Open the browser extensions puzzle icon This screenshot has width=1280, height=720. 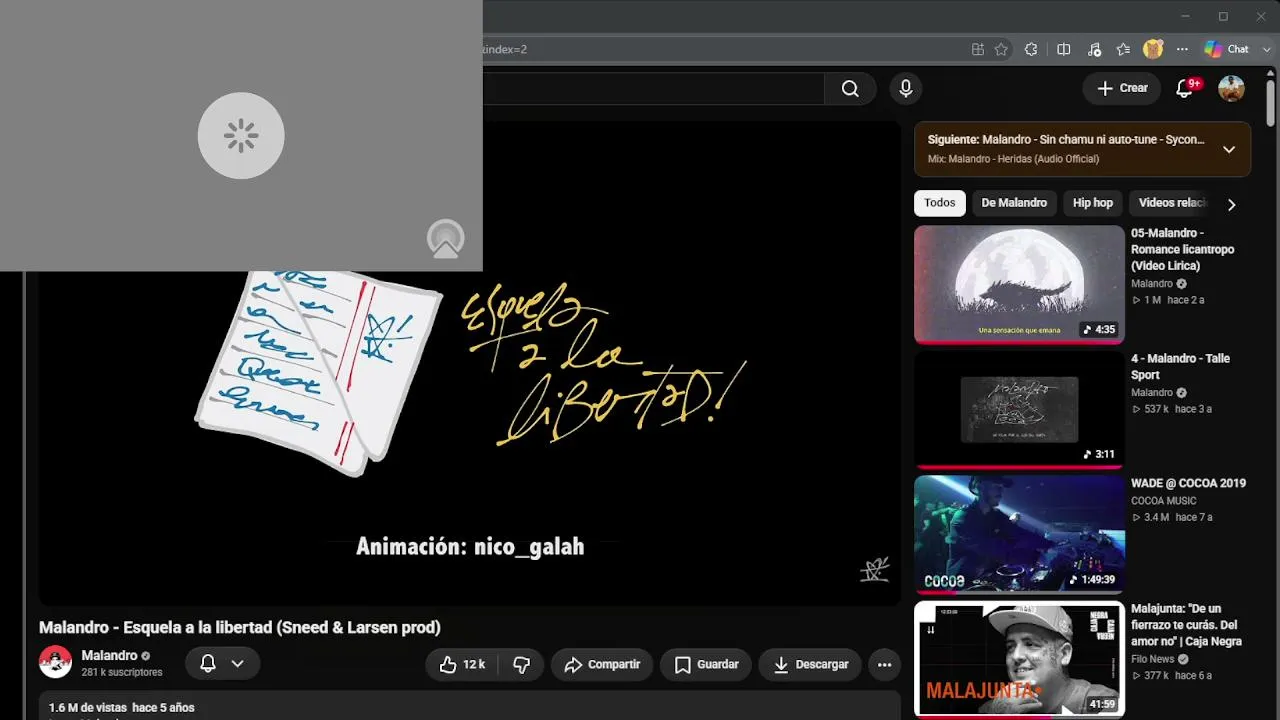[x=1031, y=49]
